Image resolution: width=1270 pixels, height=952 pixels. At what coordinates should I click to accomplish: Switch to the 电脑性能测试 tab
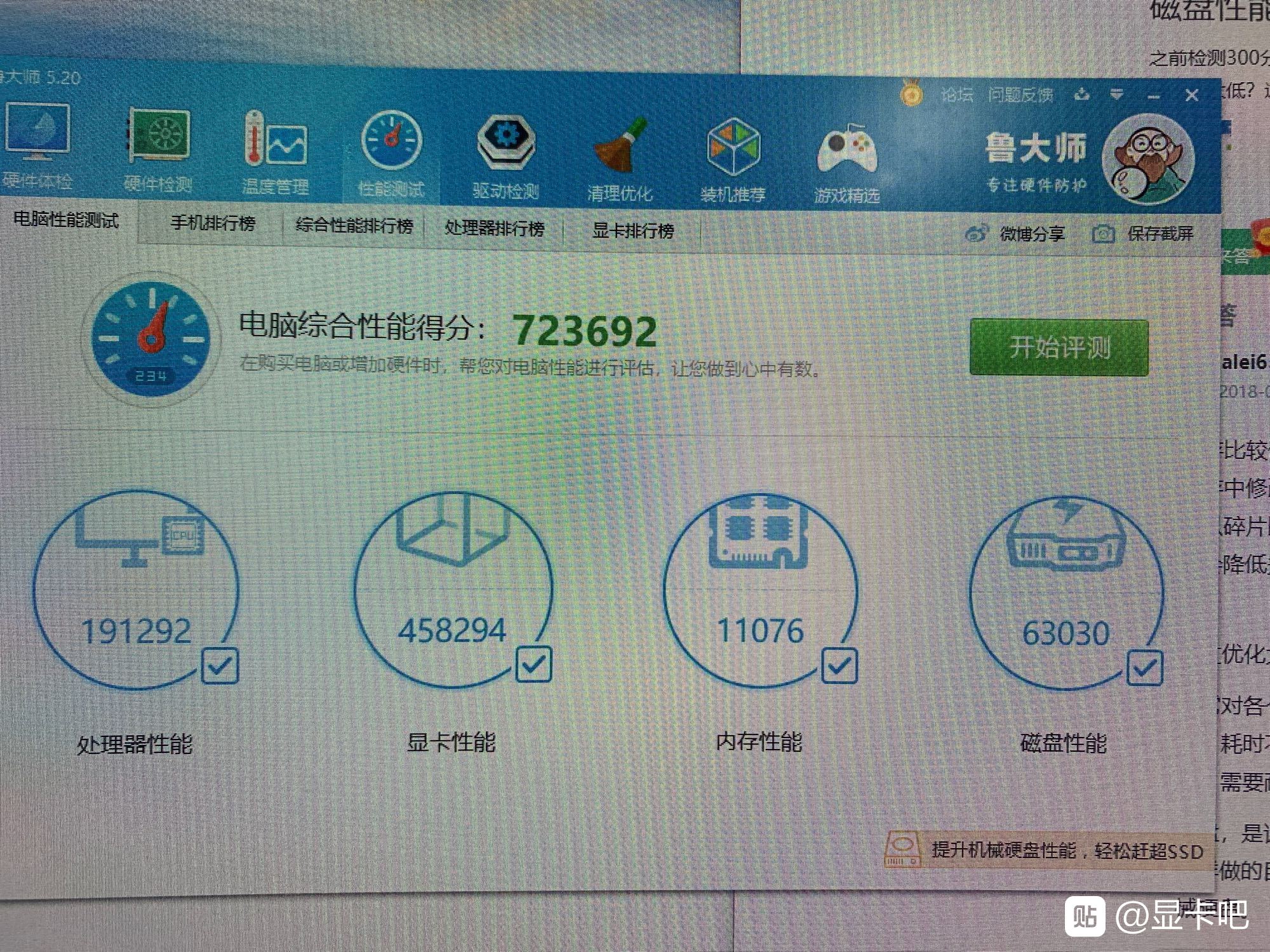point(66,220)
